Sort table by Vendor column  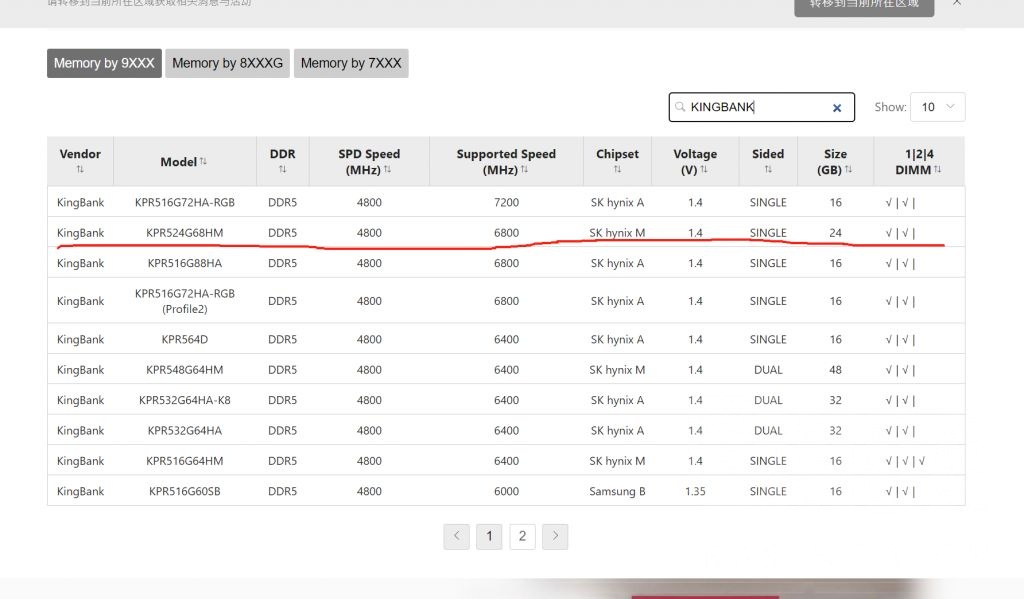80,161
